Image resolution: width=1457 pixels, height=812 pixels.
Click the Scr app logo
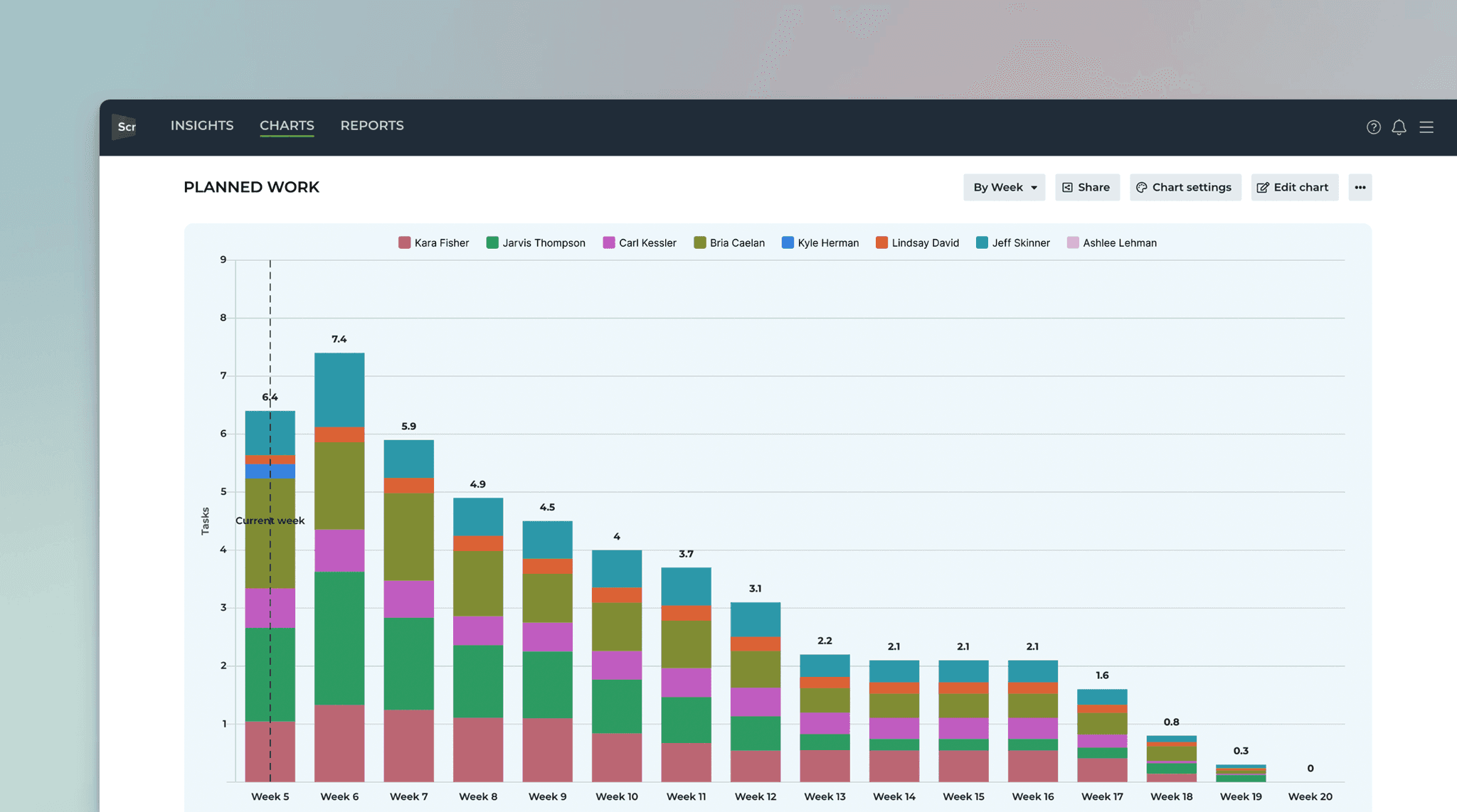pos(125,127)
